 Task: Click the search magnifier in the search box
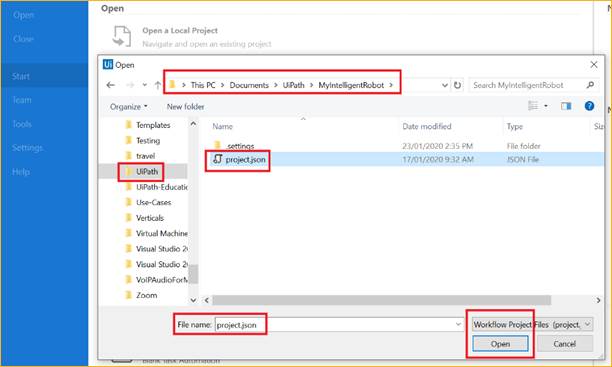[590, 85]
